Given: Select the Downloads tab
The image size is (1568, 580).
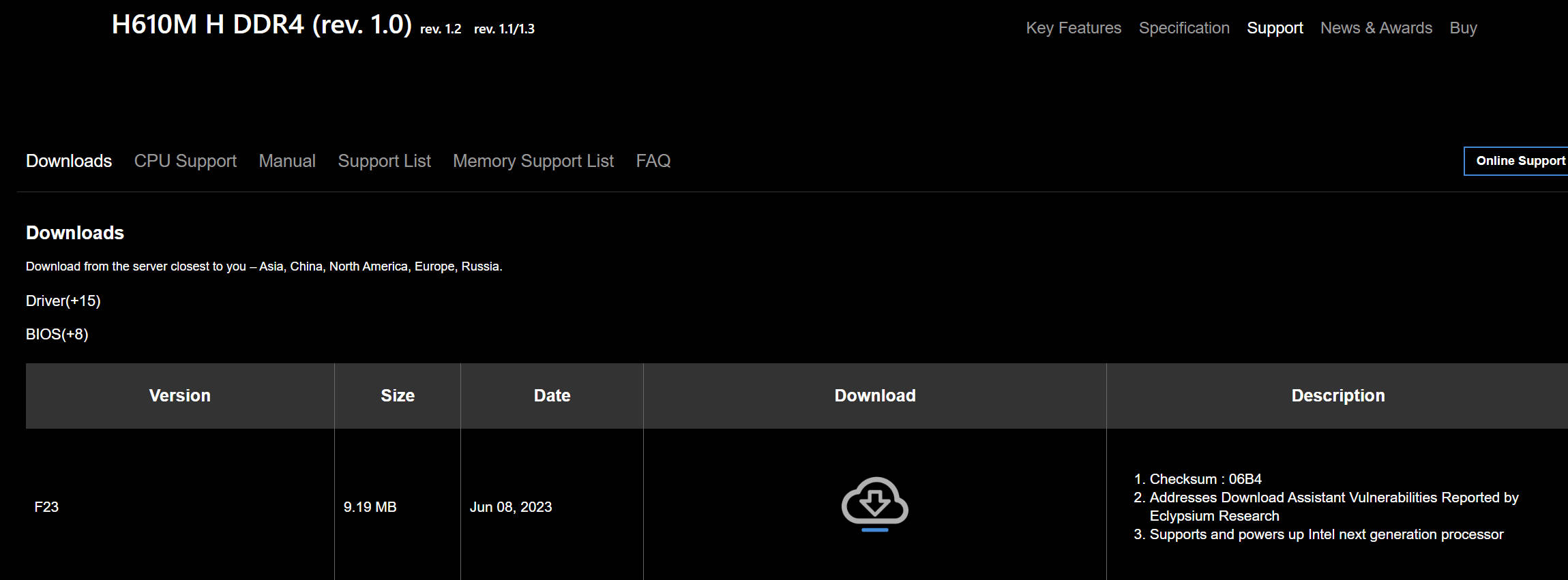Looking at the screenshot, I should (69, 161).
